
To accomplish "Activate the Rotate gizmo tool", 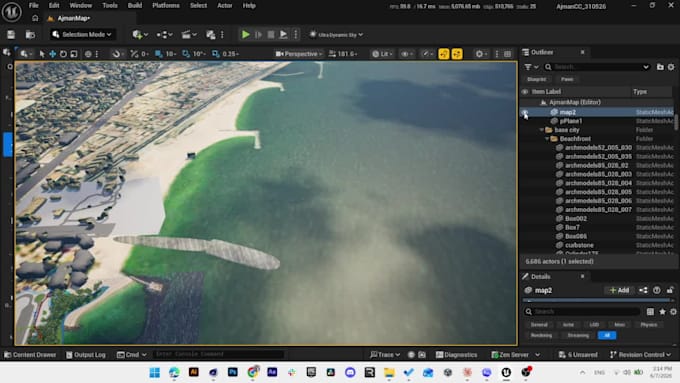I will tap(63, 54).
